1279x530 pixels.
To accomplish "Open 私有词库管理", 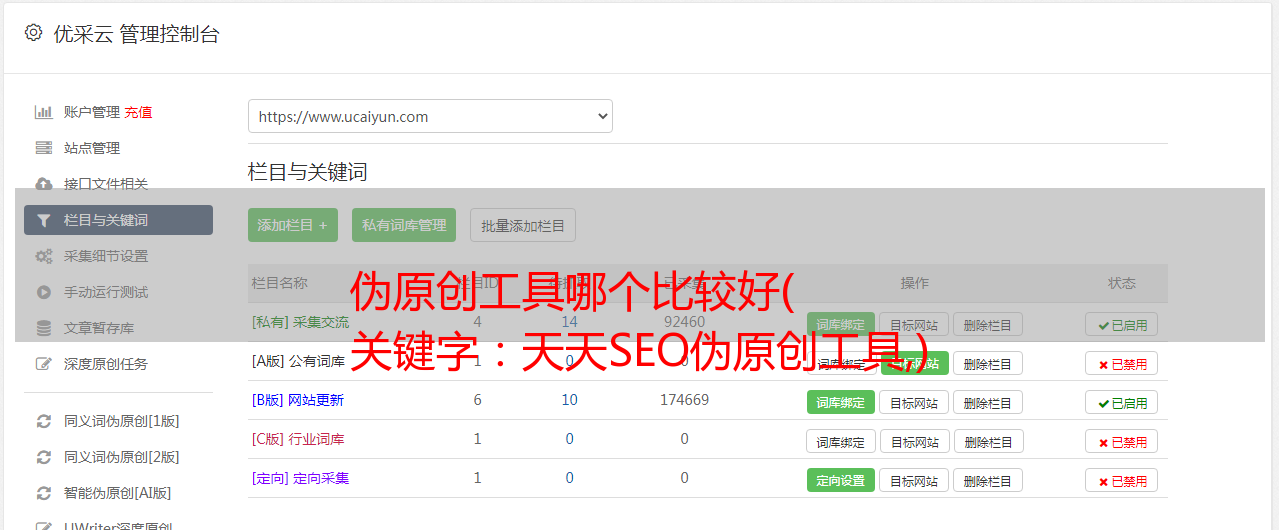I will (x=404, y=225).
